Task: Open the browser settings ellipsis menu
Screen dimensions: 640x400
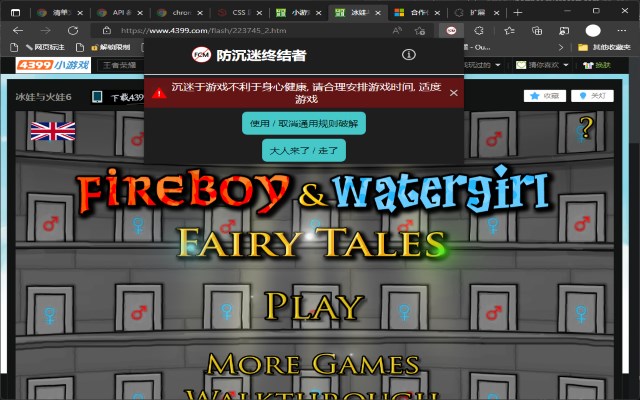Action: tap(622, 31)
